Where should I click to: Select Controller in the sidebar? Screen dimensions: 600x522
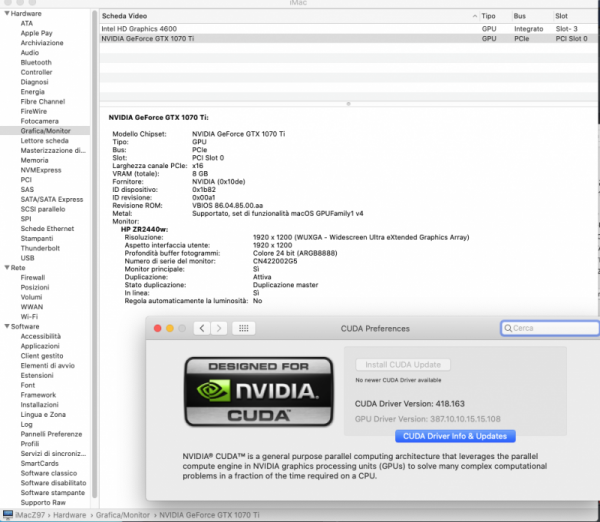point(36,72)
